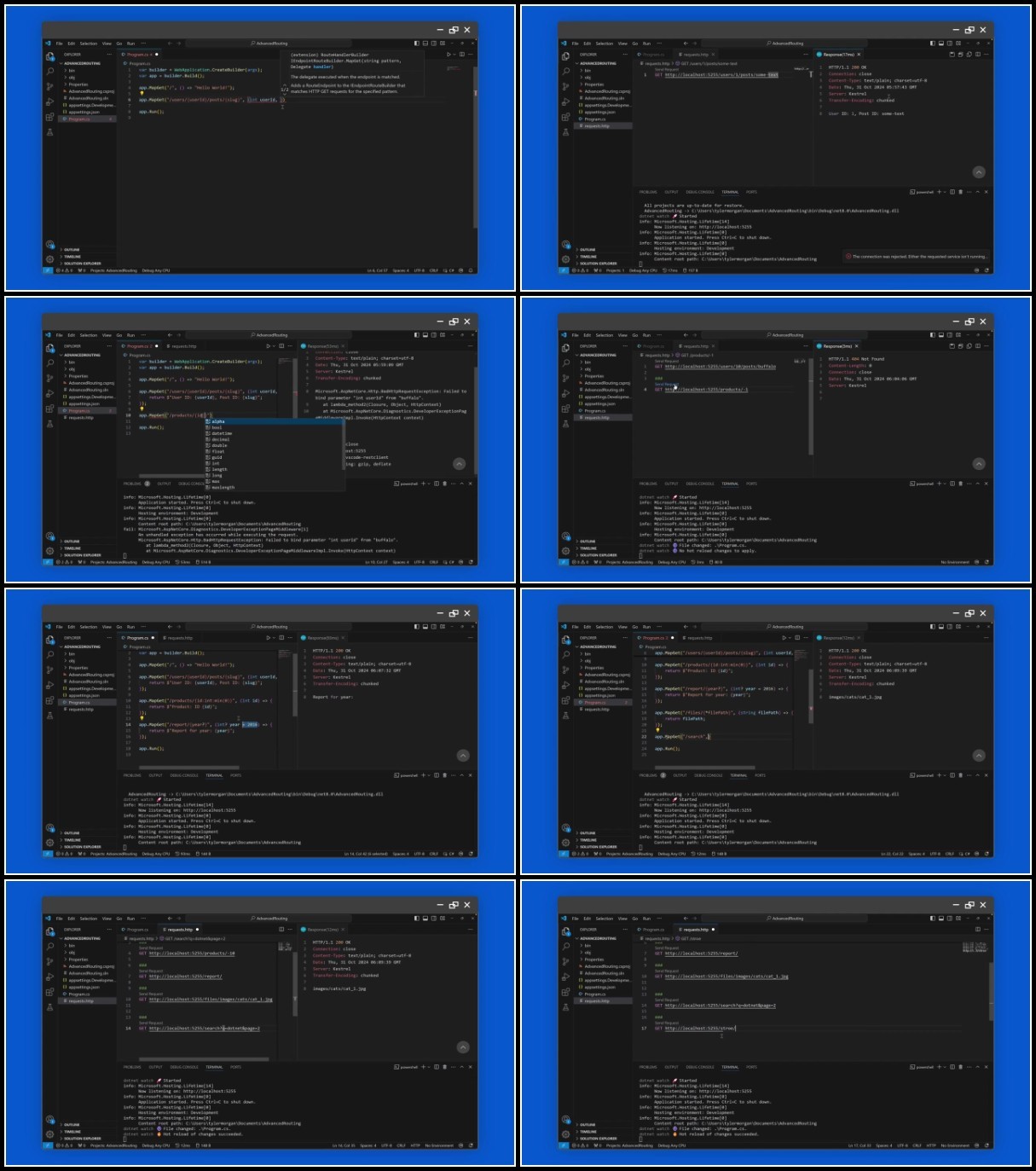Expand SOLUTION EXPLORER in MapGet tooltip window
1036x1171 pixels.
[80, 264]
